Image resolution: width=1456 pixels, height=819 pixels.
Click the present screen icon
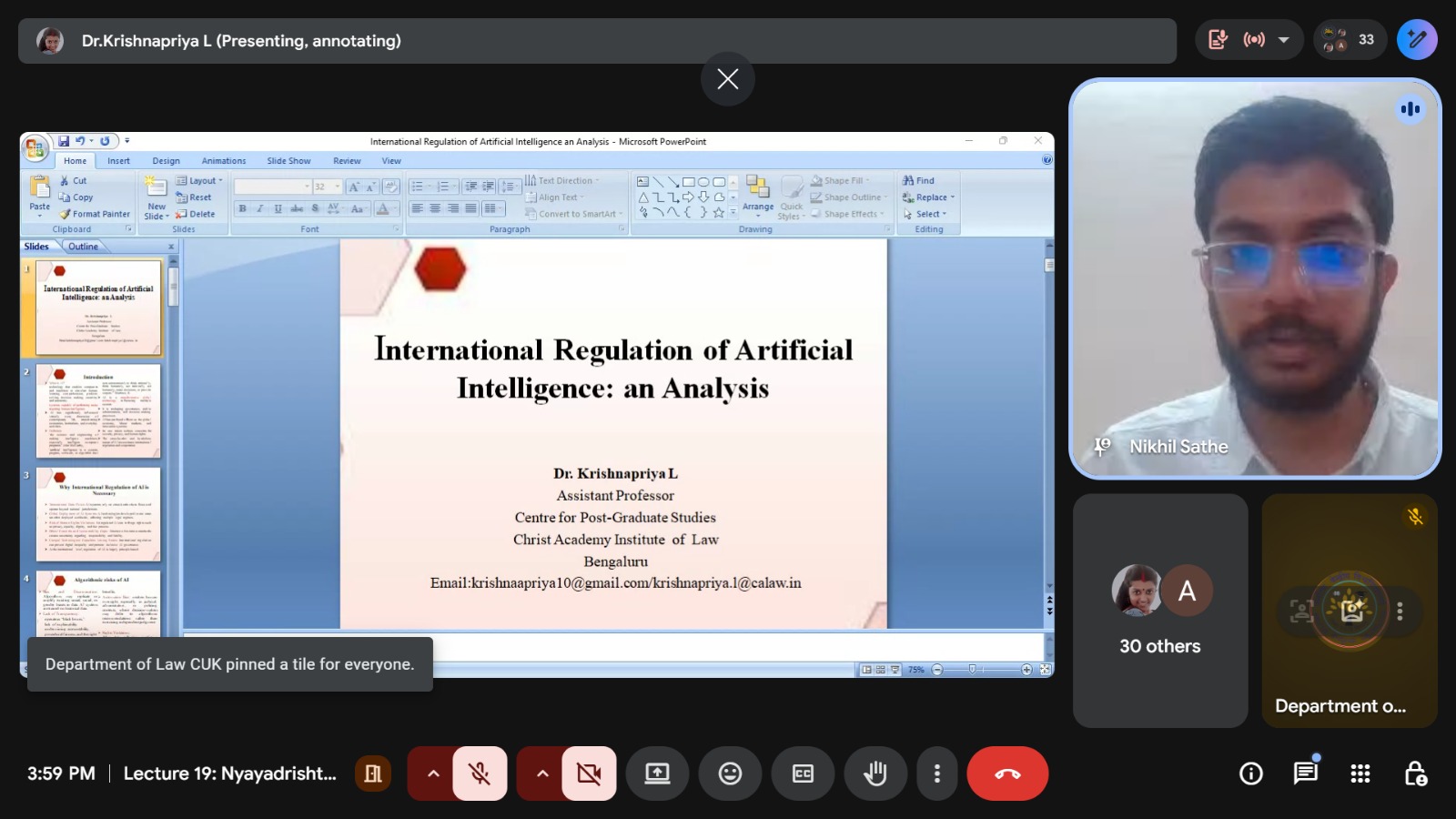tap(657, 773)
